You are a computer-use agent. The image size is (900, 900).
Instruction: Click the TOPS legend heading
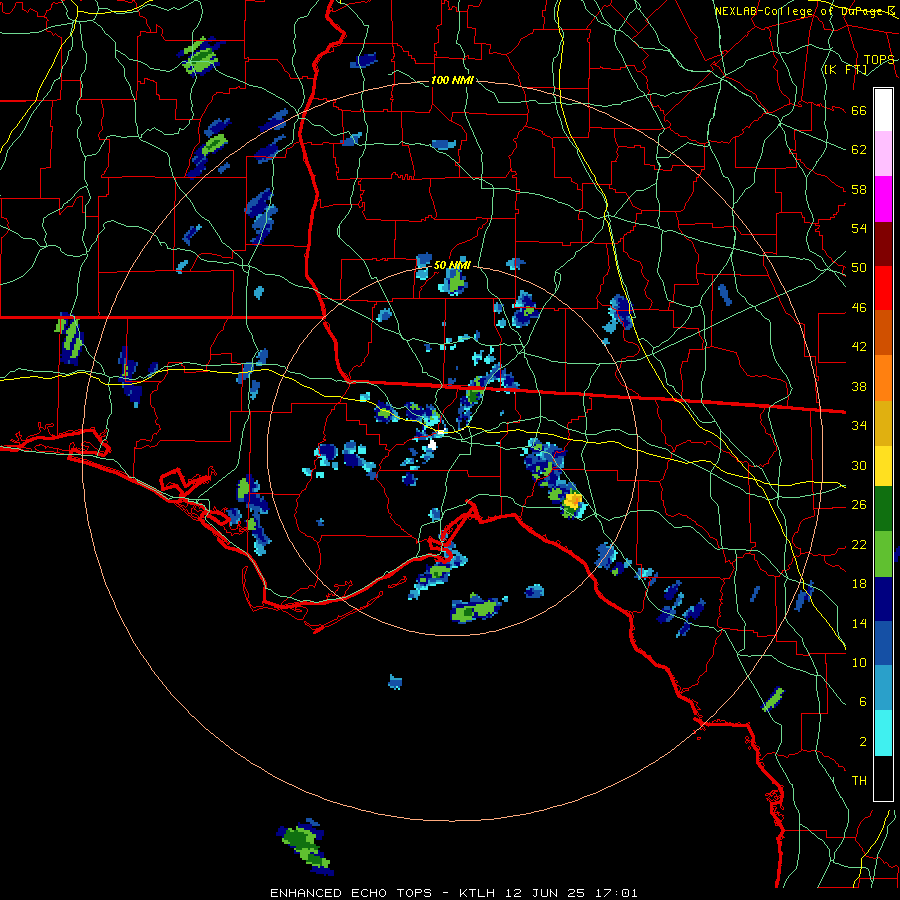click(x=879, y=59)
